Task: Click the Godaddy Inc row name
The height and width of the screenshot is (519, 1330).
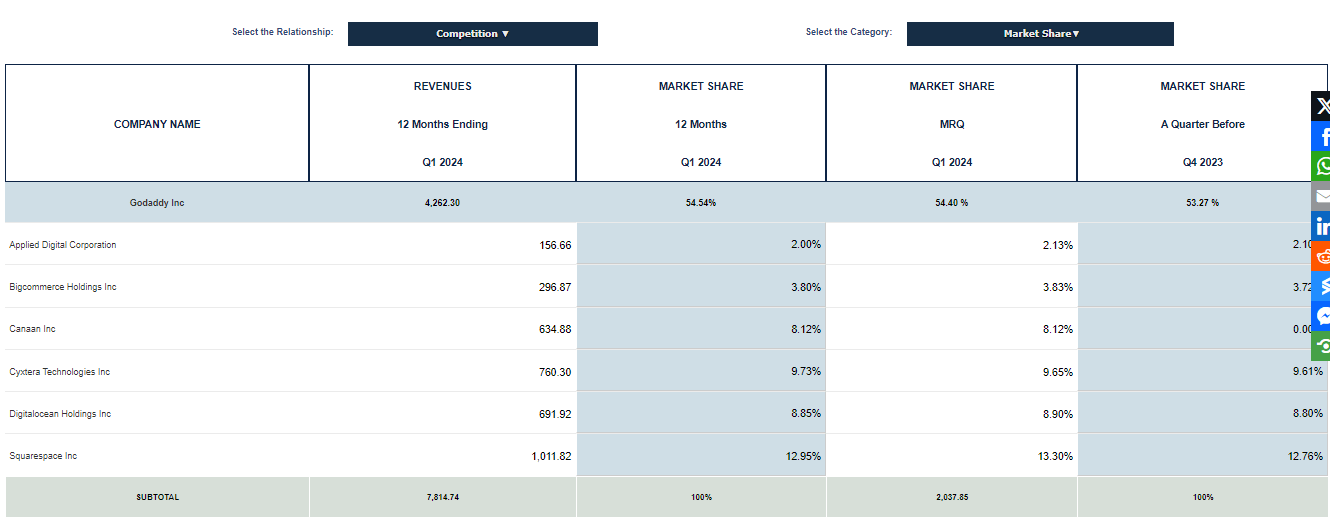Action: (157, 203)
